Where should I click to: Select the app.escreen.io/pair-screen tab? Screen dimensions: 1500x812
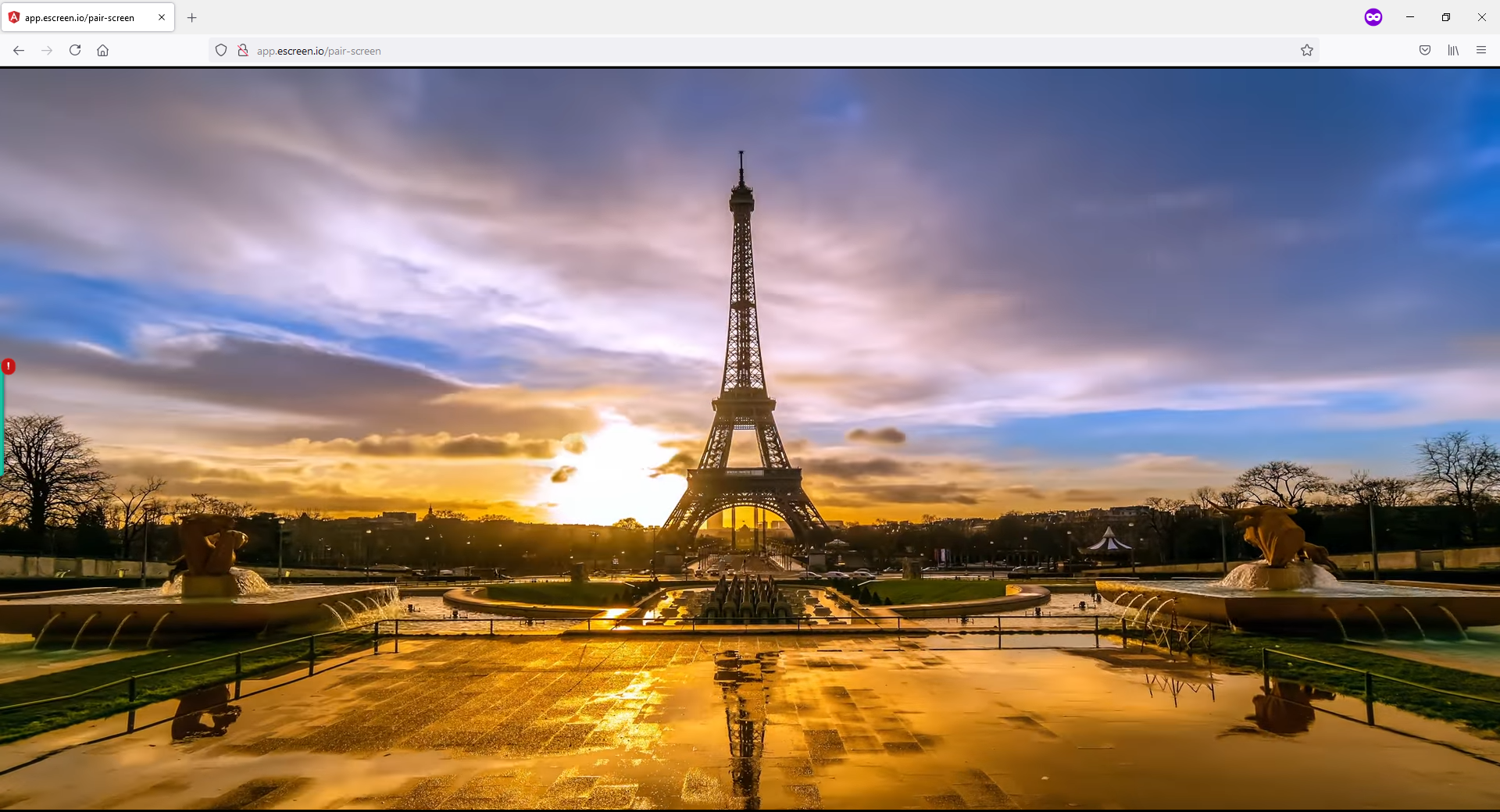pyautogui.click(x=80, y=17)
